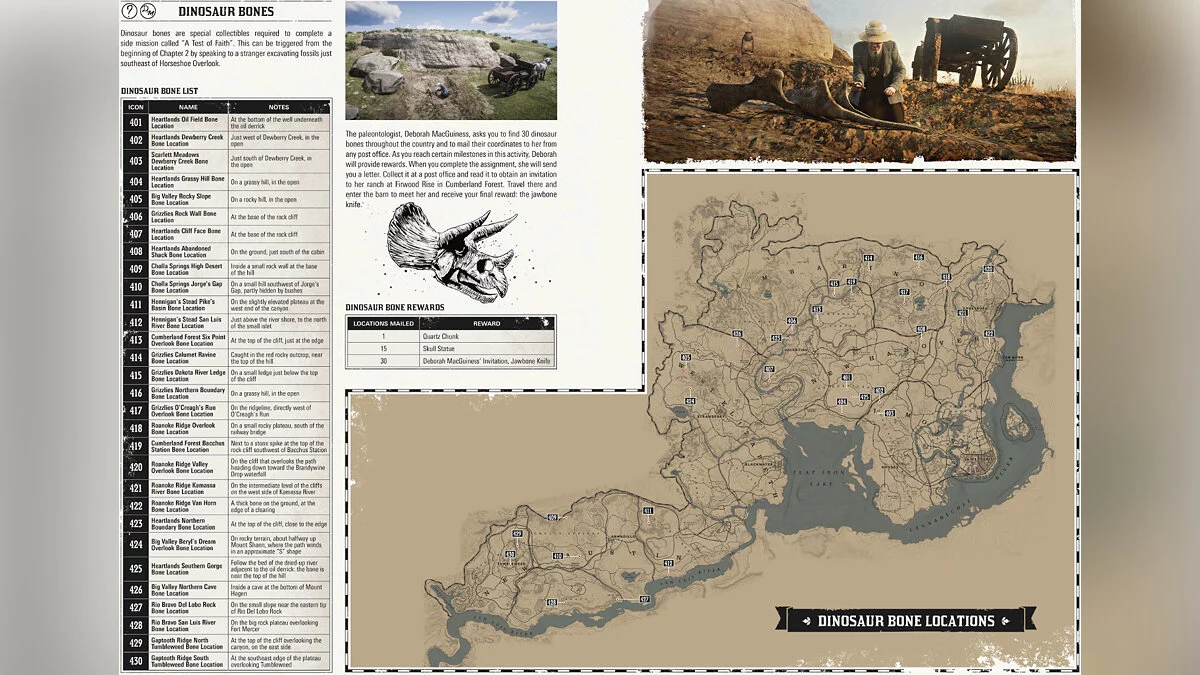1200x675 pixels.
Task: Select the 401 icon badge in the bone list
Action: (136, 123)
